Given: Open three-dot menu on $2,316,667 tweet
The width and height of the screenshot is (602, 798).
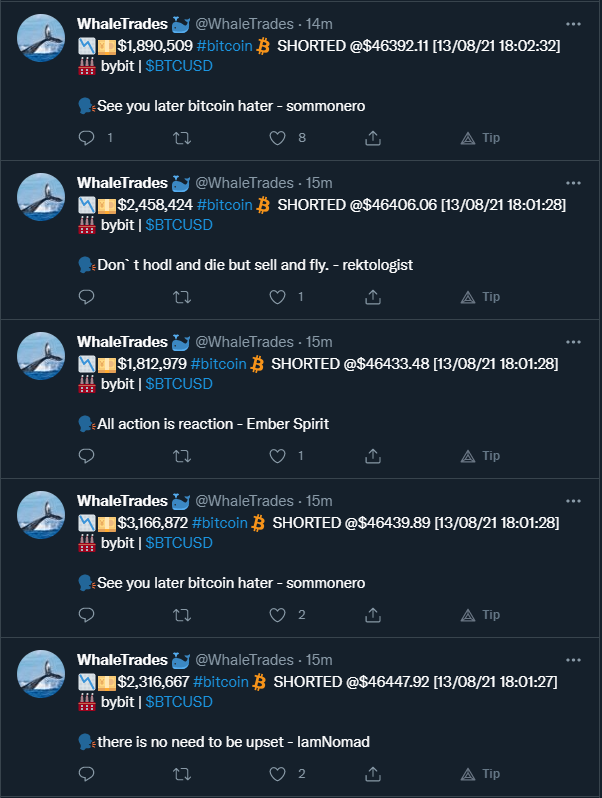Looking at the screenshot, I should 574,660.
